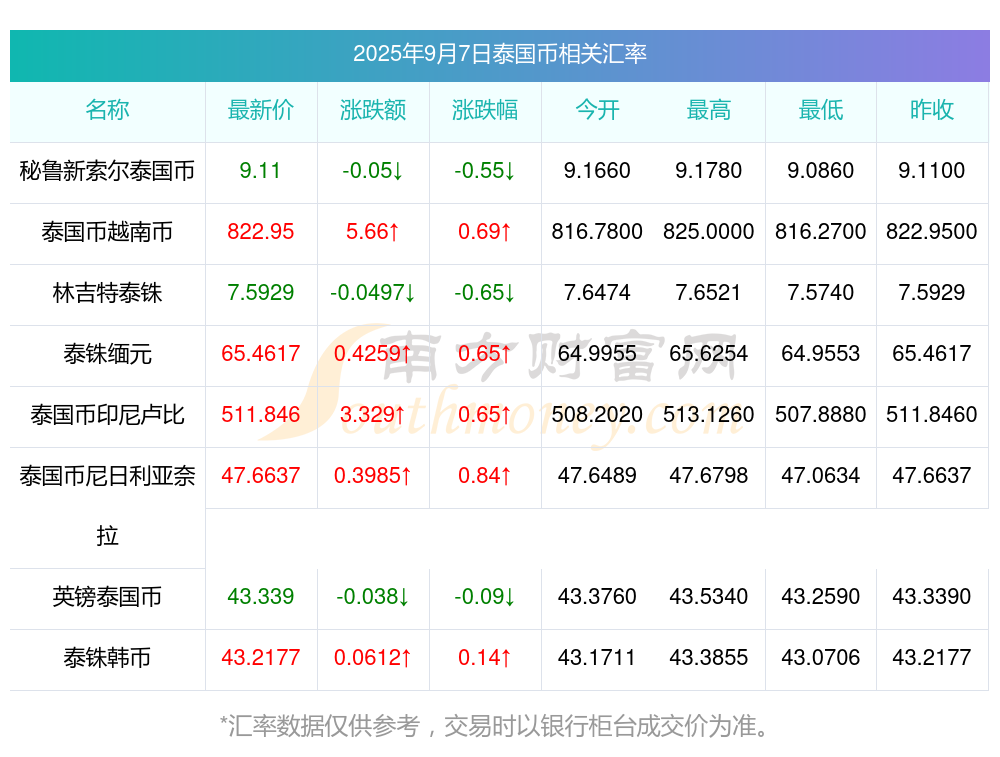Image resolution: width=1000 pixels, height=757 pixels.
Task: Select the 涨跌额 column header
Action: pos(372,110)
